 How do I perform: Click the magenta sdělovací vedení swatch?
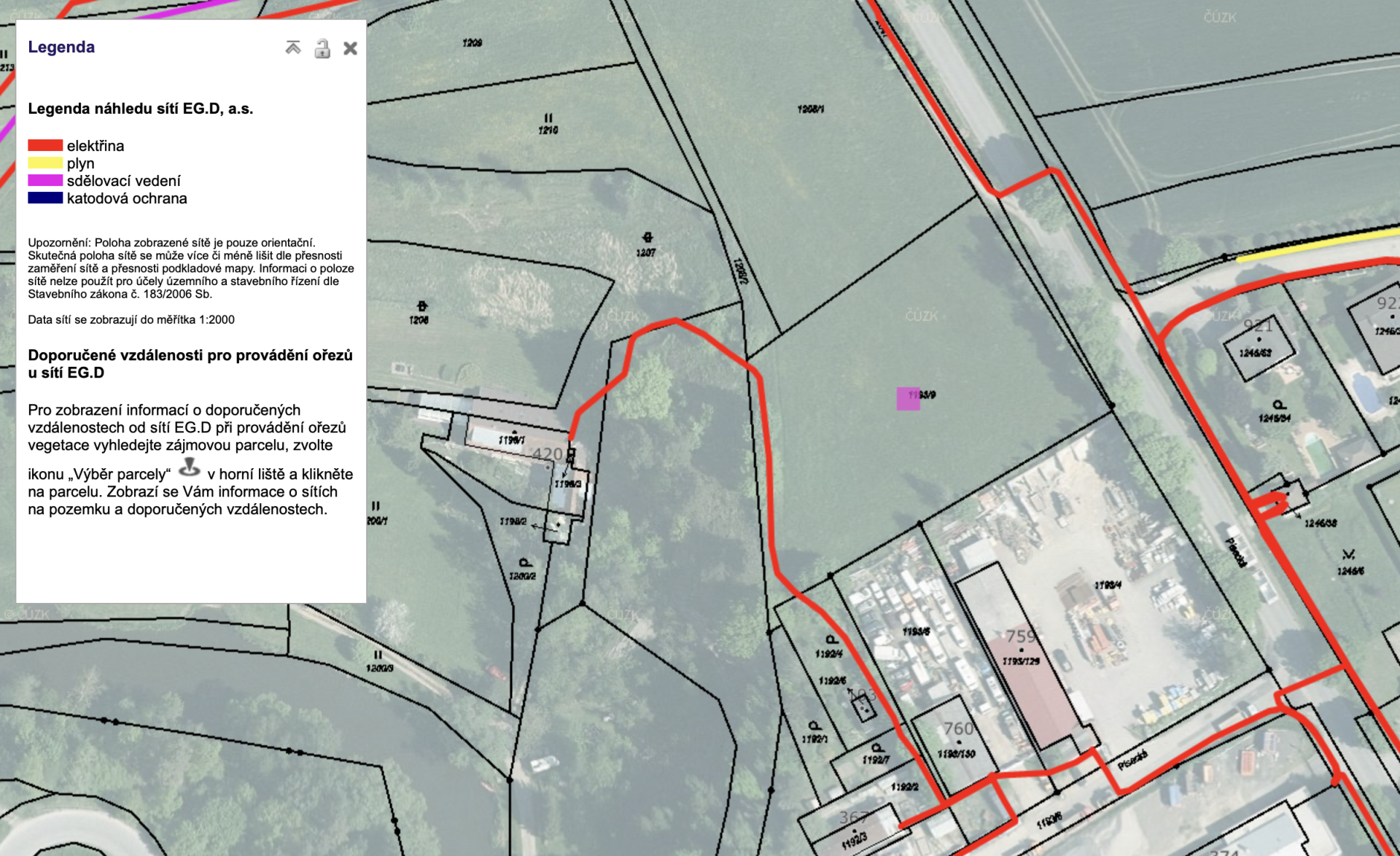pyautogui.click(x=45, y=180)
